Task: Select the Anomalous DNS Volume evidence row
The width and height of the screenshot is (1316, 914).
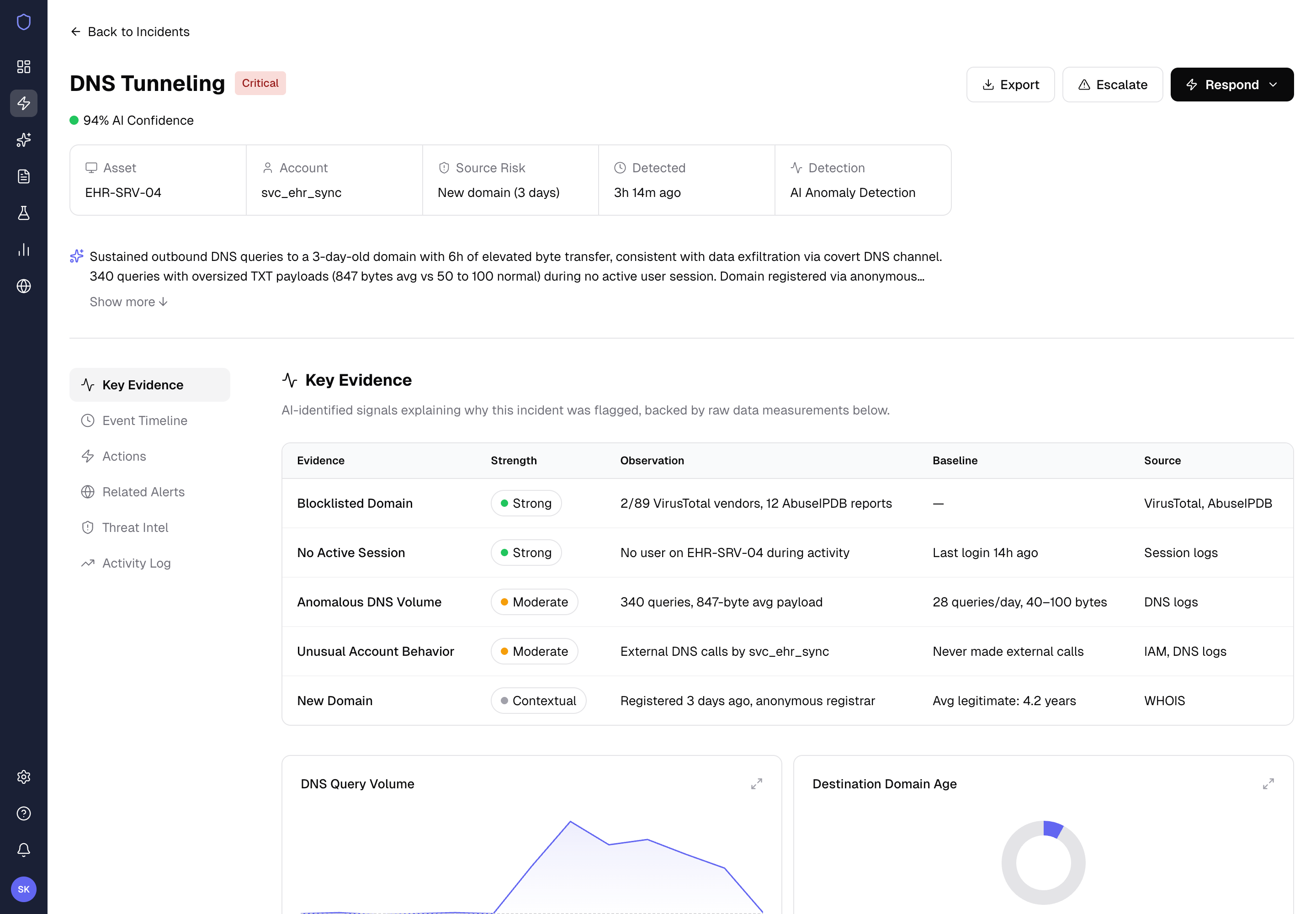Action: pos(787,602)
